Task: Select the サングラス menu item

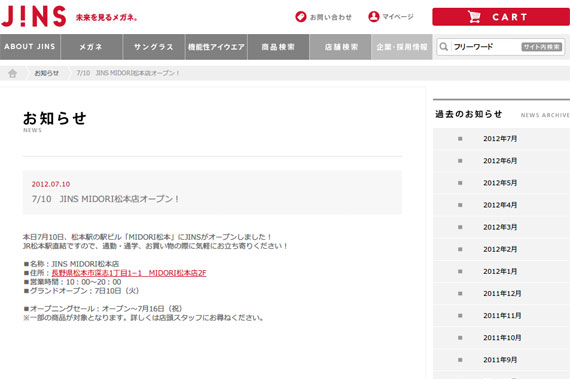Action: pyautogui.click(x=154, y=47)
